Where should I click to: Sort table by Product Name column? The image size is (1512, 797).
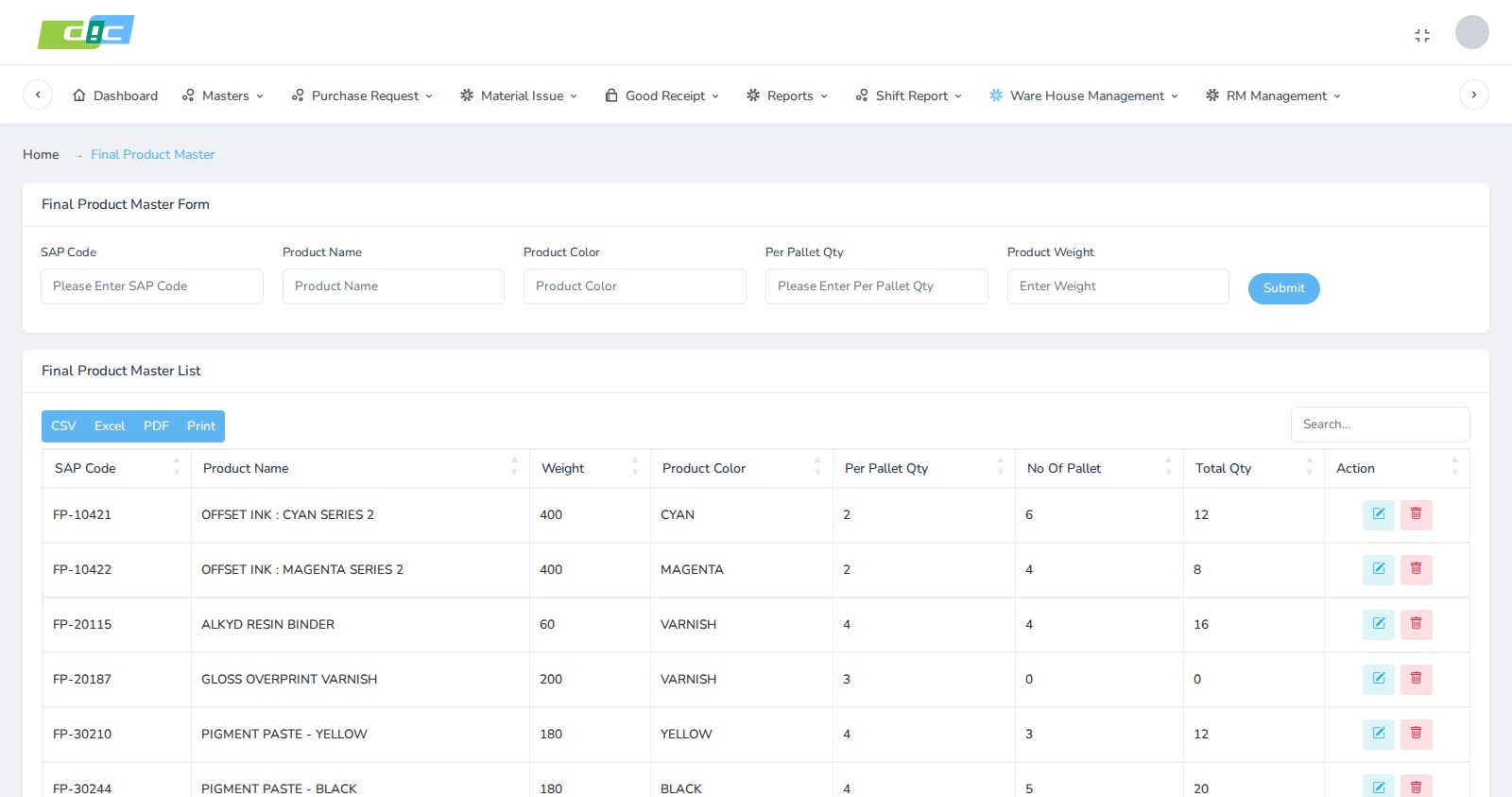pyautogui.click(x=360, y=468)
